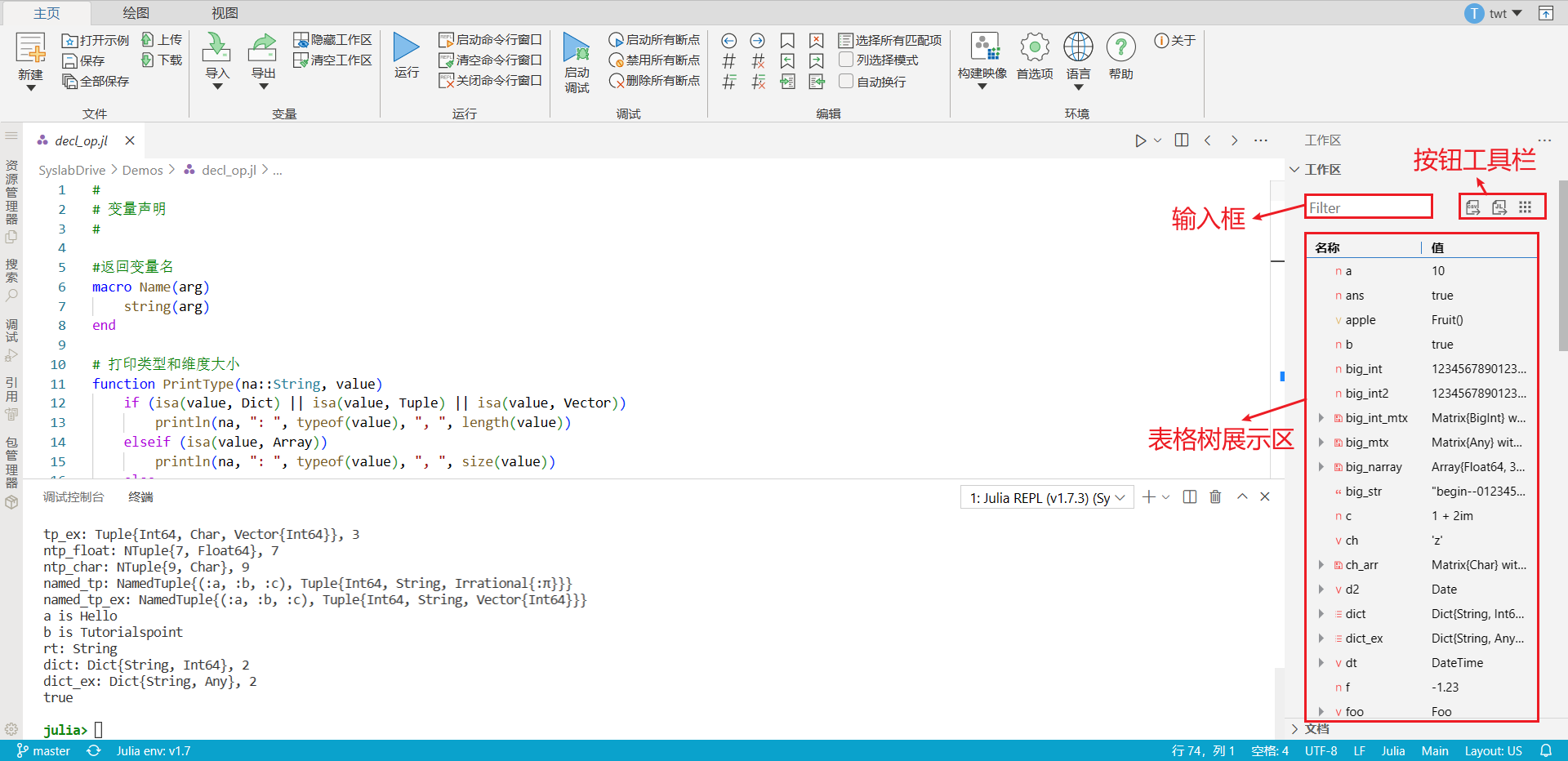Open the Julia REPL terminal selector dropdown
Image resolution: width=1568 pixels, height=761 pixels.
click(1047, 497)
